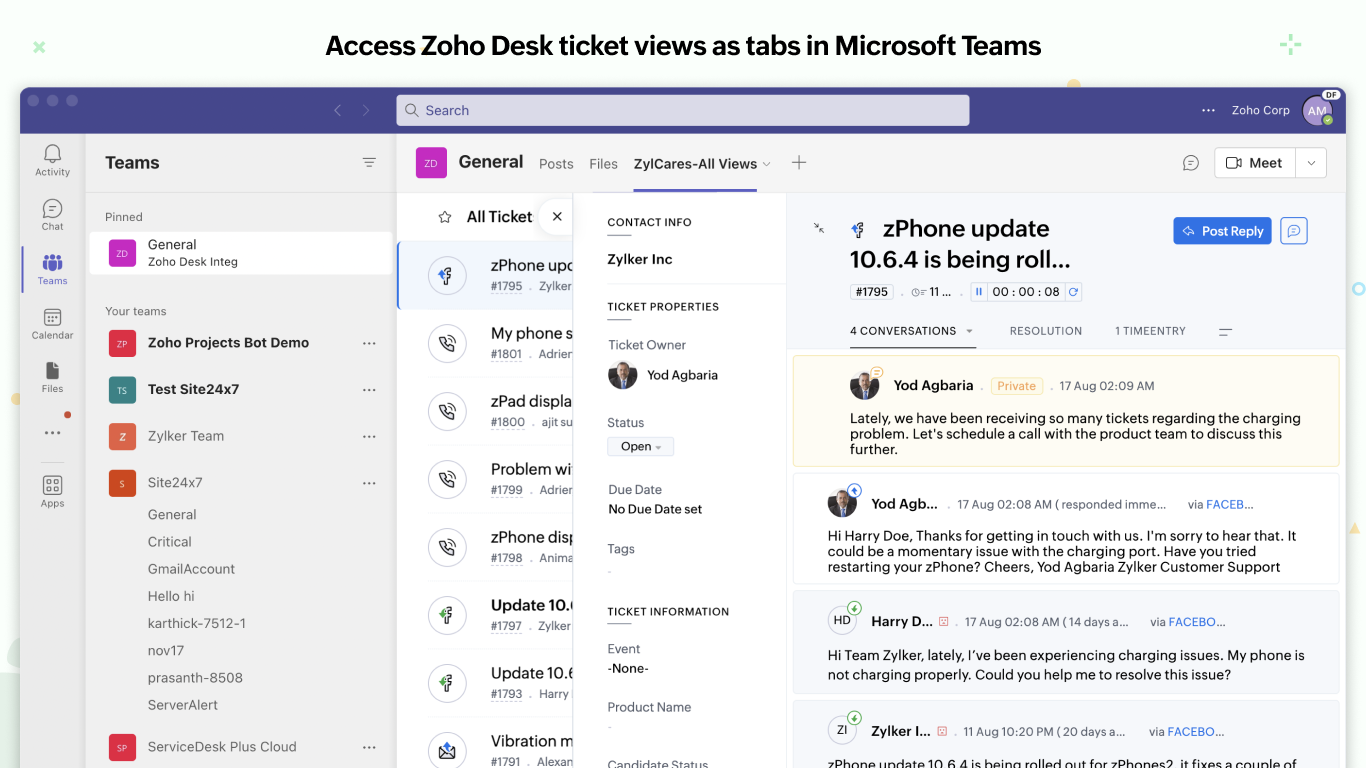The height and width of the screenshot is (768, 1366).
Task: Click the comment icon beside Post Reply
Action: (x=1294, y=231)
